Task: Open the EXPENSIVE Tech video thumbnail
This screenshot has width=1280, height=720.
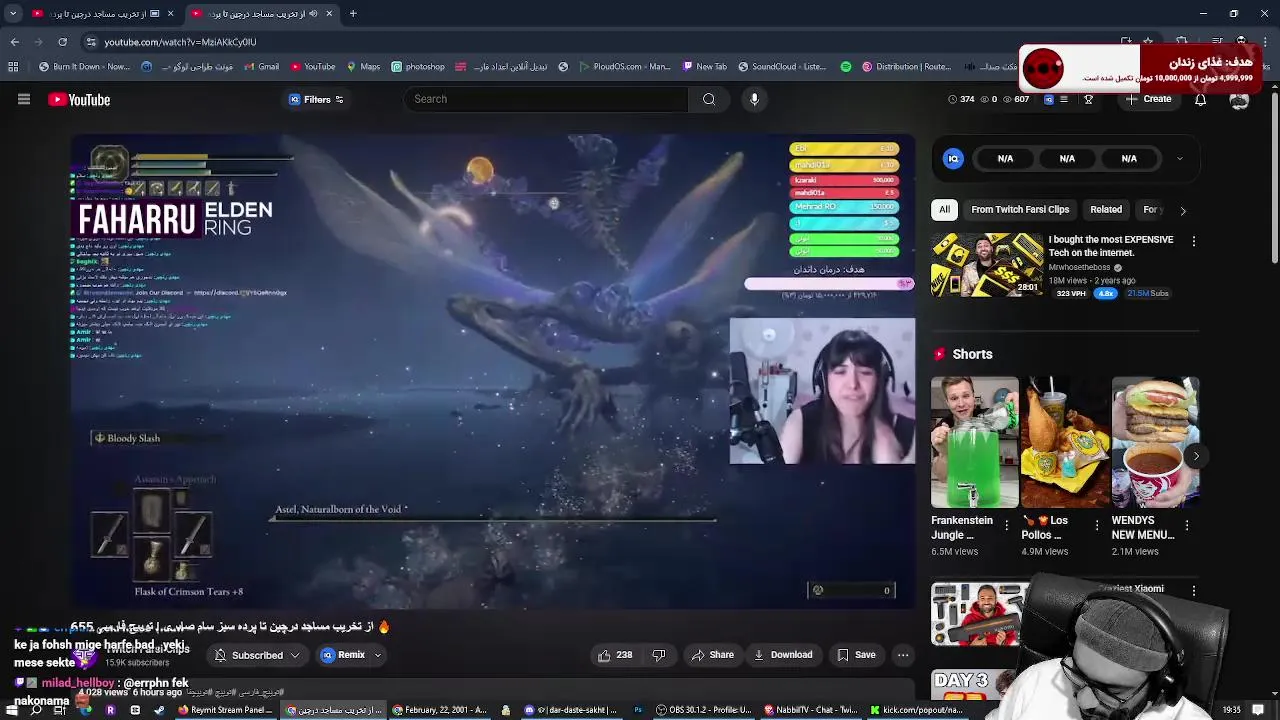Action: click(x=987, y=265)
